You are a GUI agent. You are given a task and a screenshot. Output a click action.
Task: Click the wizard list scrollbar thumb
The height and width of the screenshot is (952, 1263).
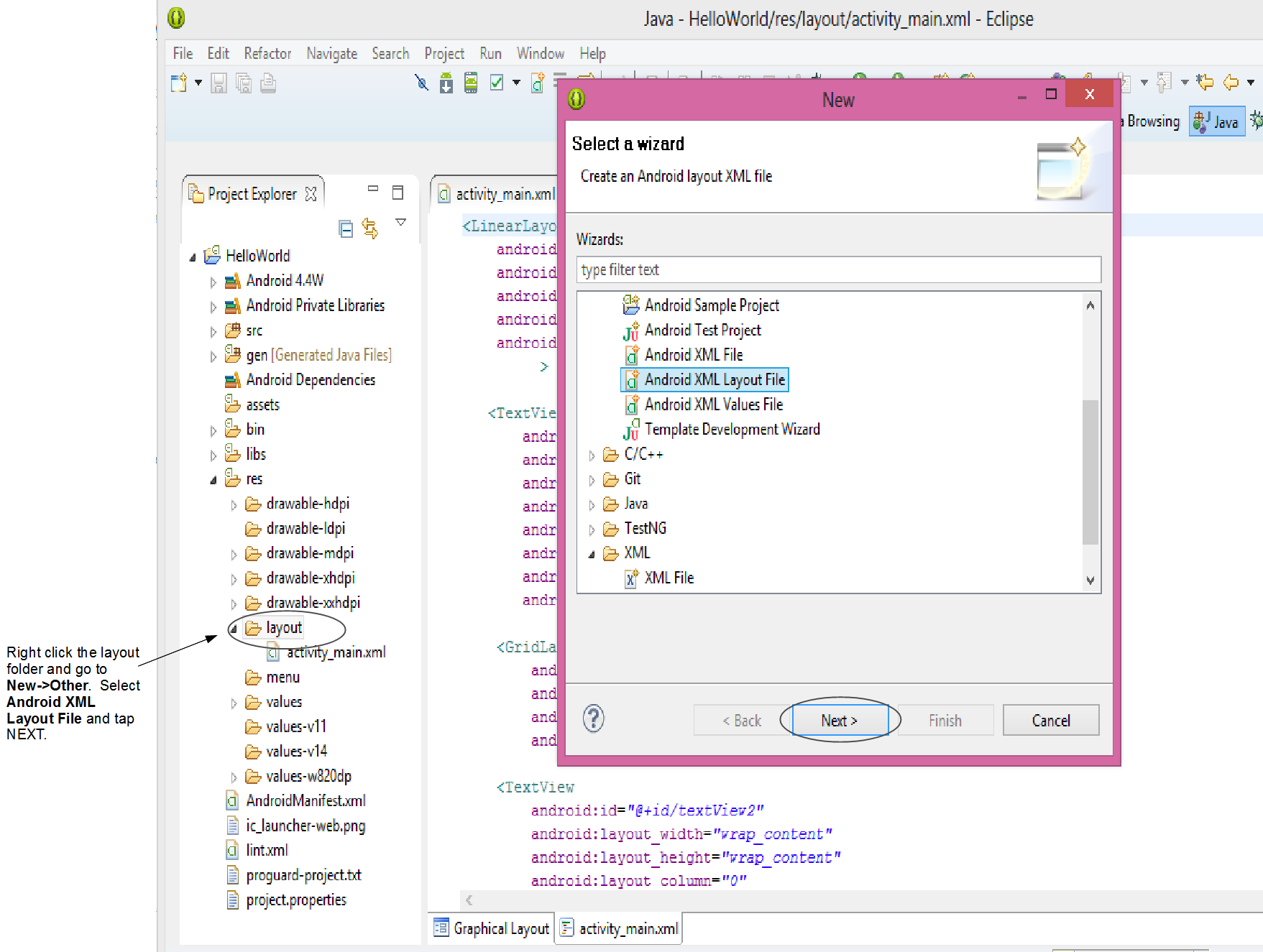(1090, 471)
